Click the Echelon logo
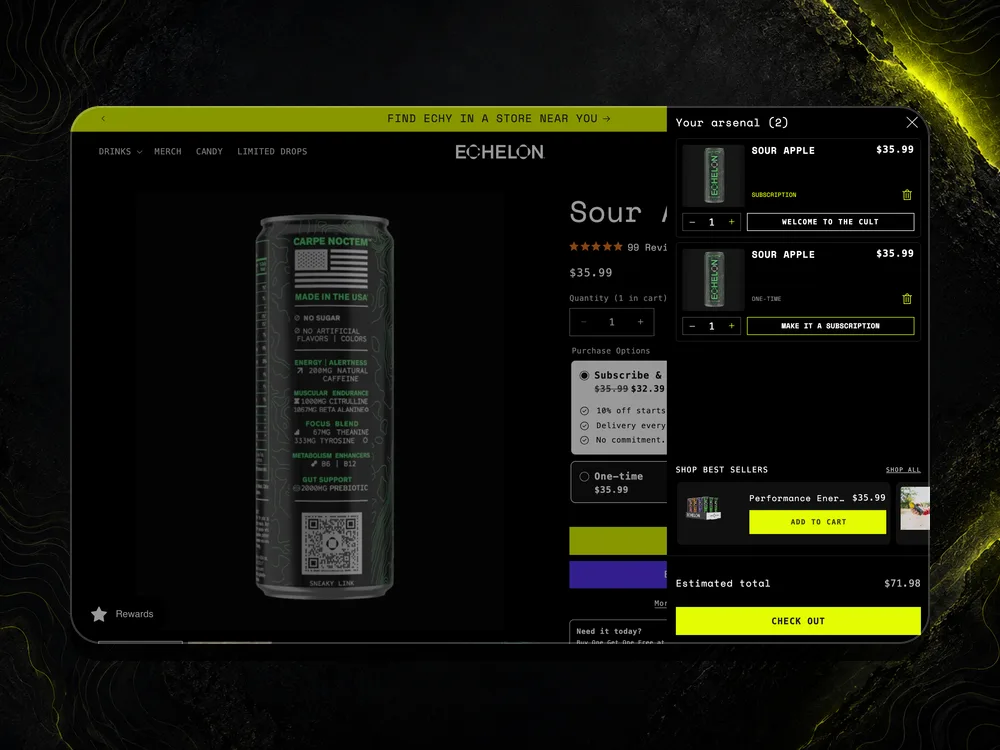Screen dimensions: 1000x750 click(x=499, y=152)
